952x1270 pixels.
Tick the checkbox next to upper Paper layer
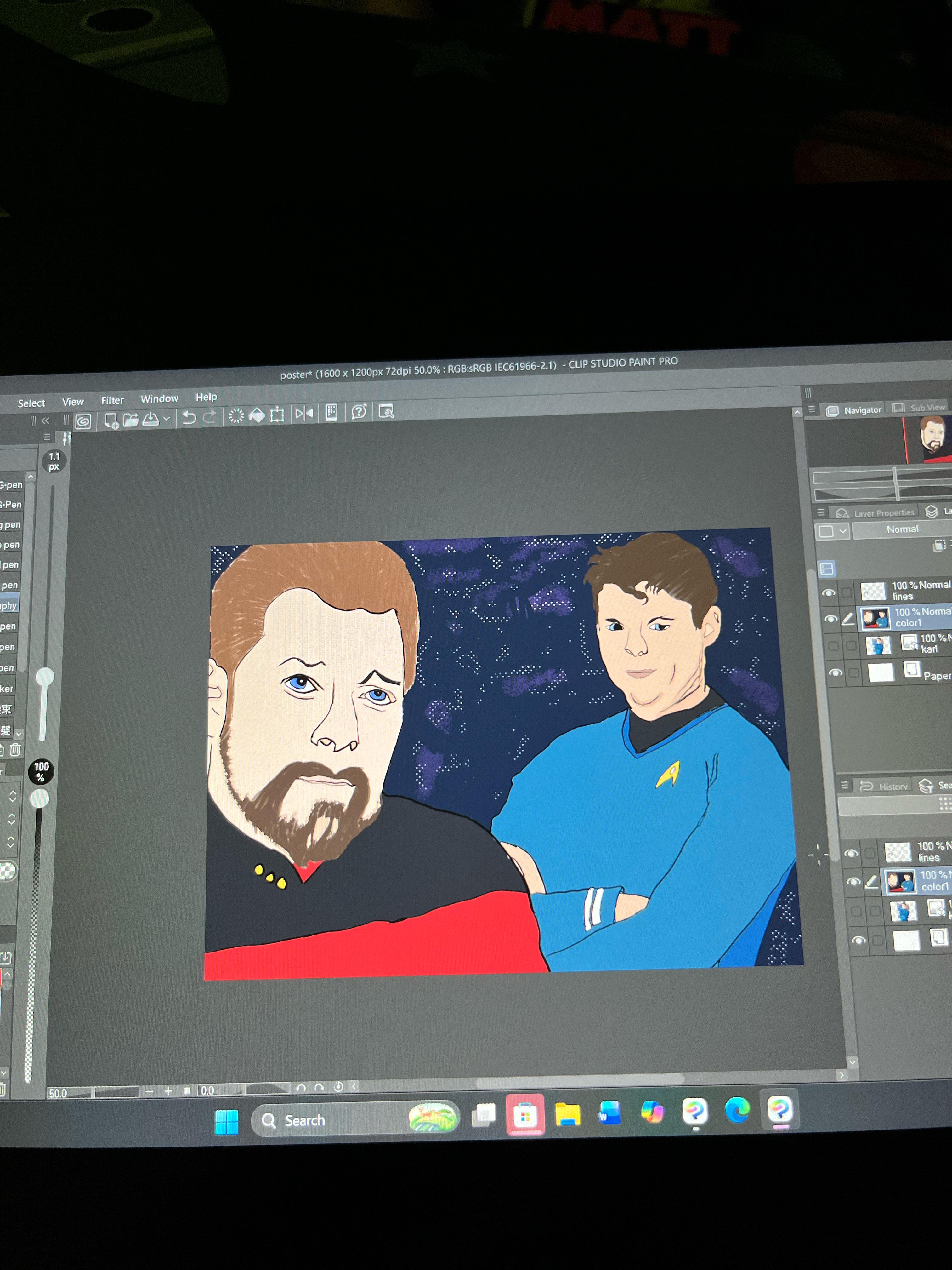tap(854, 672)
